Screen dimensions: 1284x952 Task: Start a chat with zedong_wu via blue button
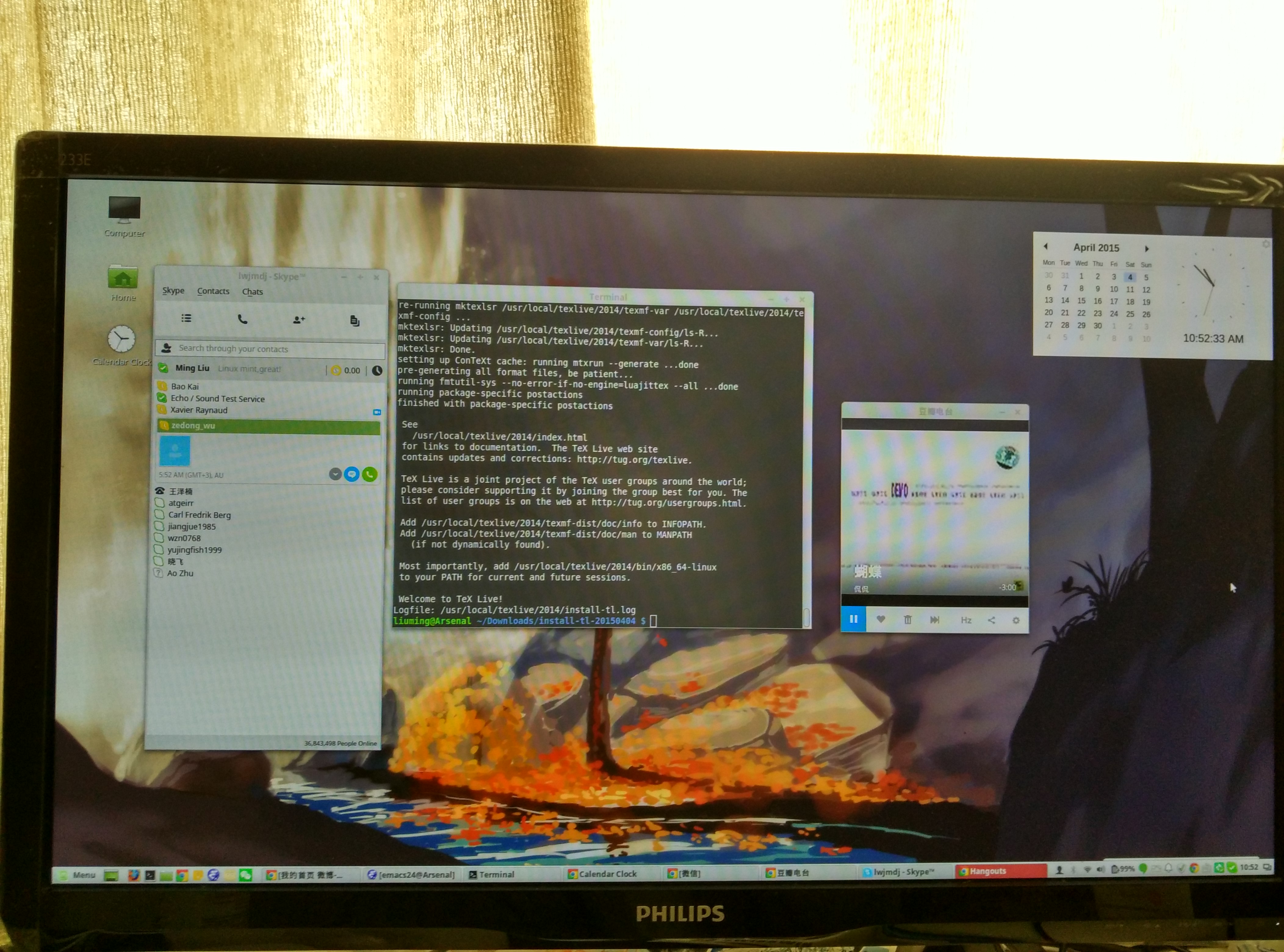click(352, 474)
